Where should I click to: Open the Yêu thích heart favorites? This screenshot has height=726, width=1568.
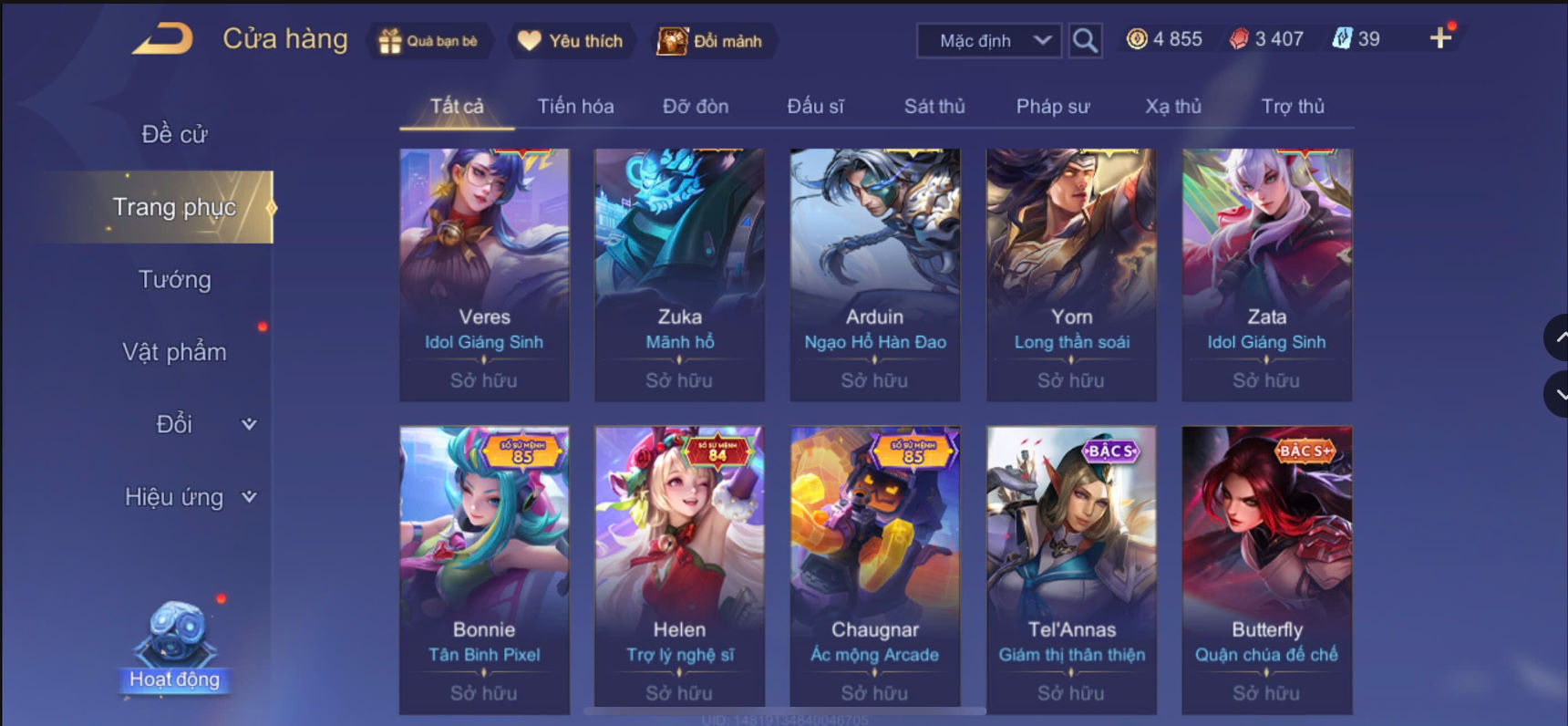click(570, 41)
